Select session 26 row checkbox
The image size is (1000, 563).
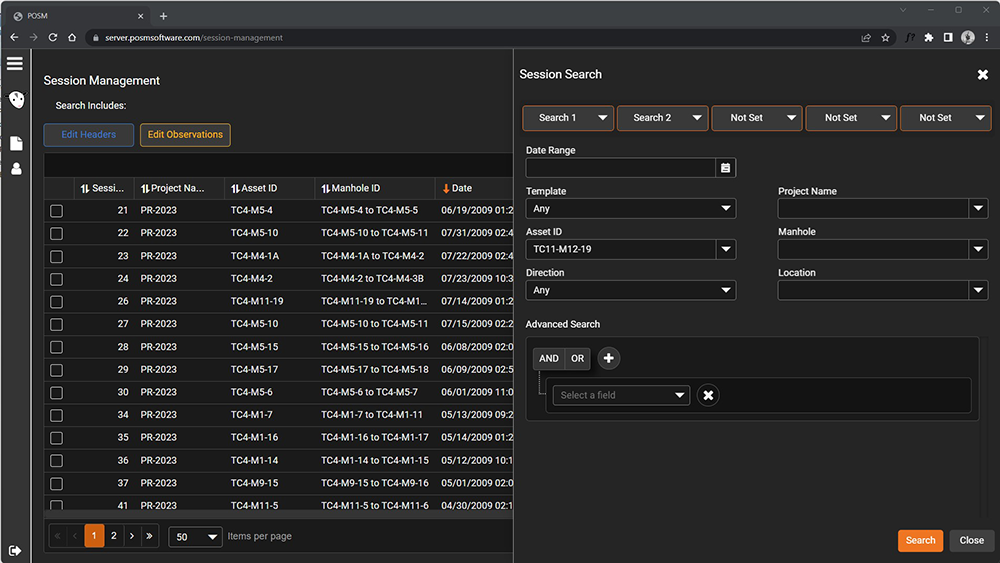[57, 302]
